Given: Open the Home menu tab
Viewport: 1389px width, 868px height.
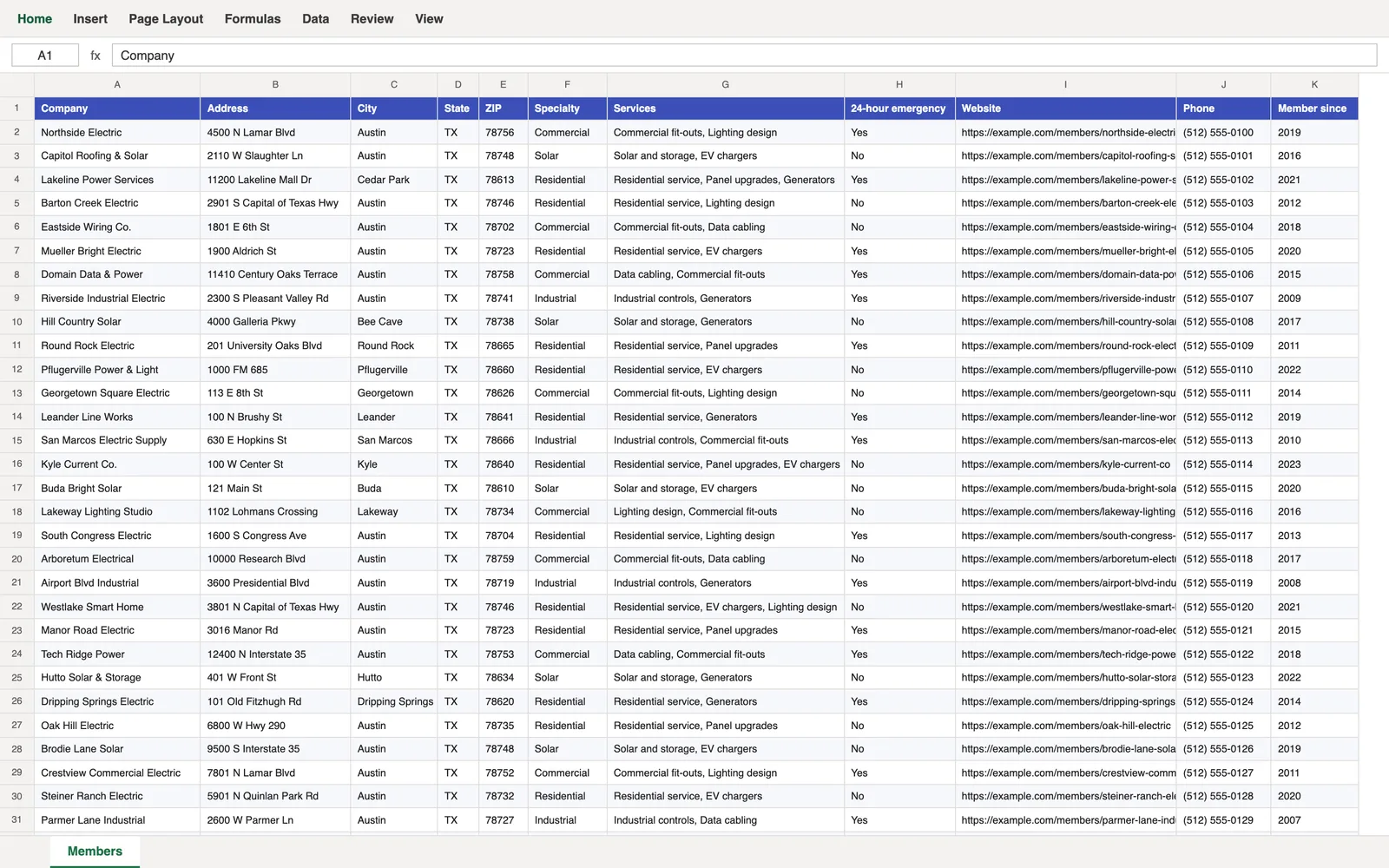Looking at the screenshot, I should 35,18.
